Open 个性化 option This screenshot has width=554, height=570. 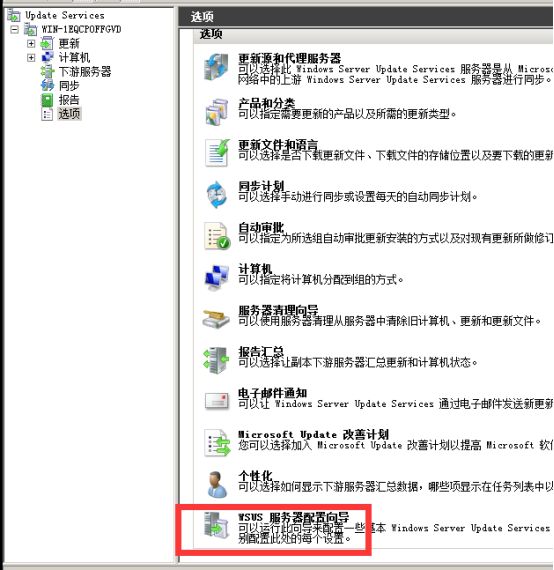pyautogui.click(x=255, y=476)
